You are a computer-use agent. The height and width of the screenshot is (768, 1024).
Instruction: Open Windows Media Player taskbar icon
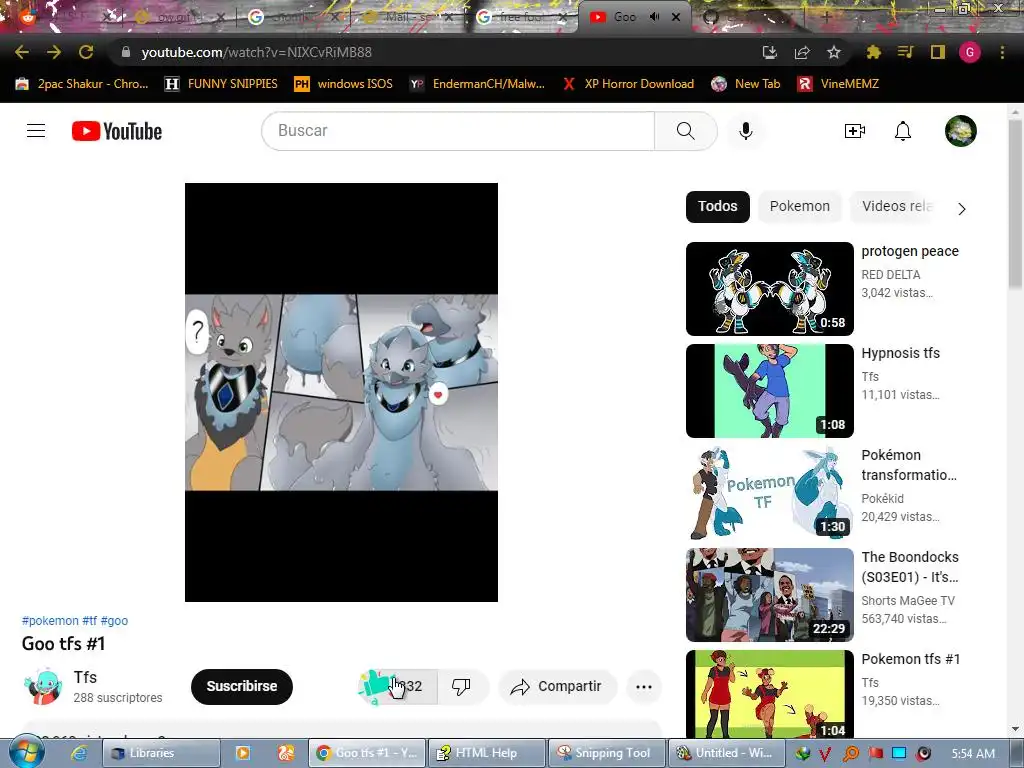click(x=243, y=754)
